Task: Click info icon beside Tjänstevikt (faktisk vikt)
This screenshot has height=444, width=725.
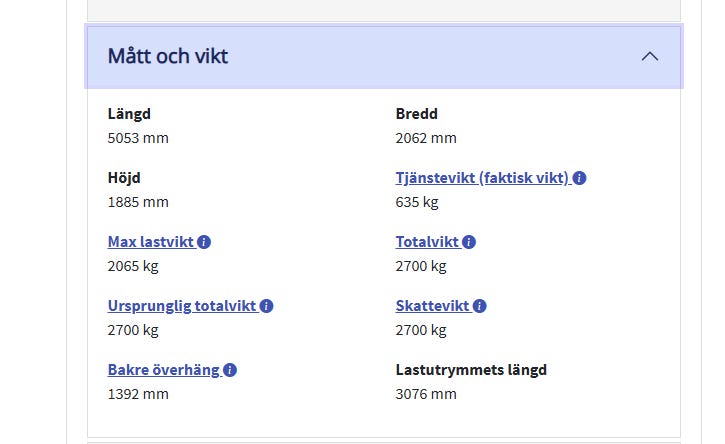Action: coord(580,178)
